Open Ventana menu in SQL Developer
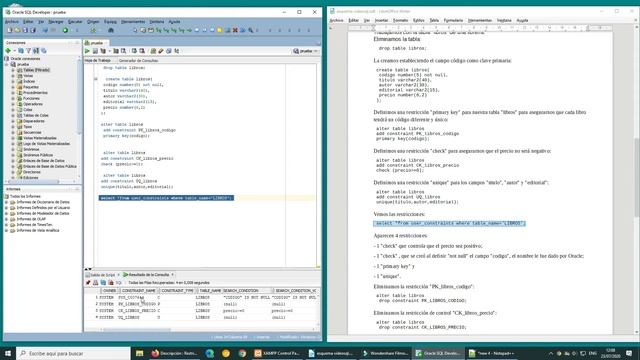This screenshot has width=640, height=360. point(157,22)
